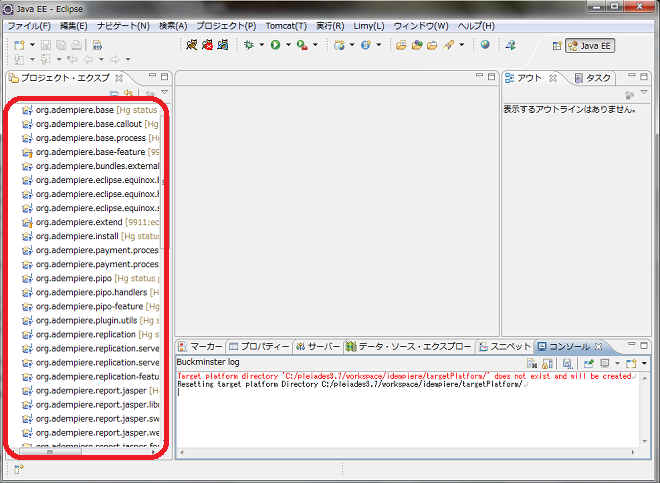Start Tomcat with the cat icon
Screen dimensions: 660x483
click(x=192, y=45)
